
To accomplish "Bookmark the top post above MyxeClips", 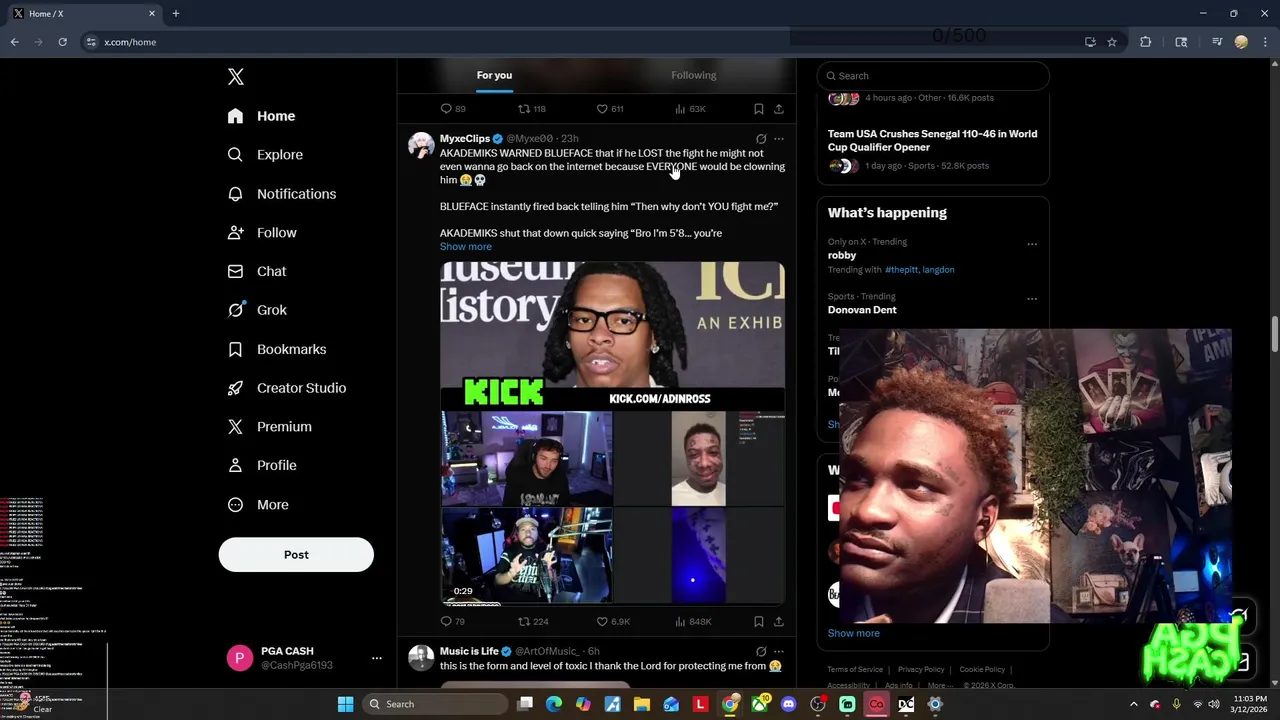I will pos(759,109).
